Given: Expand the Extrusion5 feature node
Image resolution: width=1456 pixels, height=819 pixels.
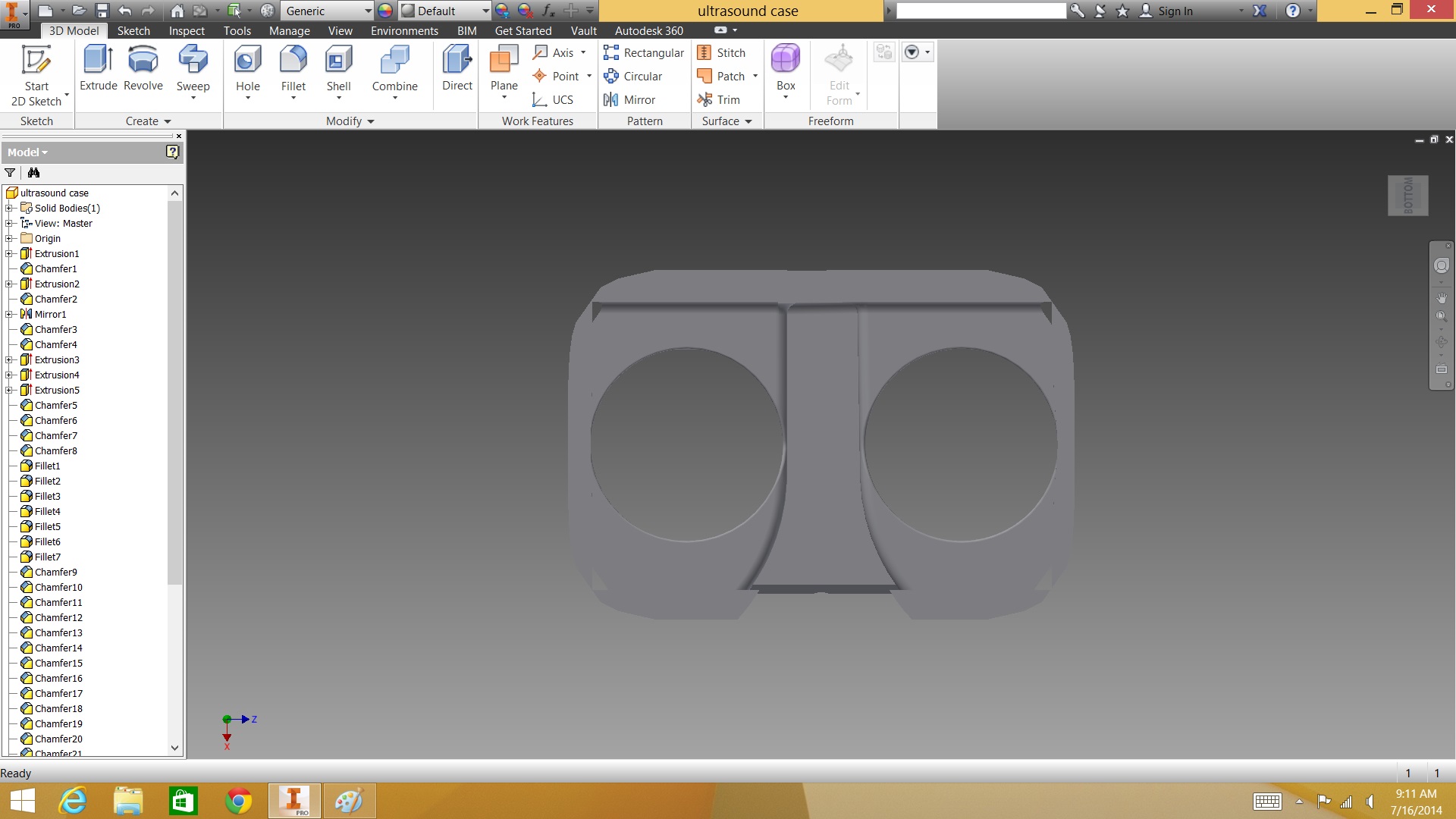Looking at the screenshot, I should 9,390.
